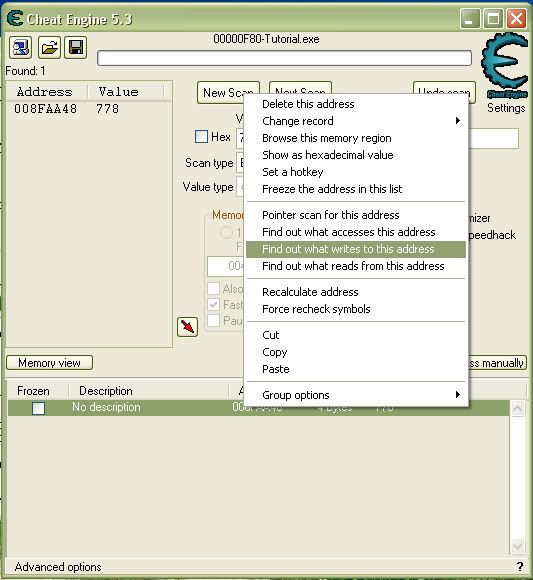Expand the Group options submenu arrow

click(458, 395)
